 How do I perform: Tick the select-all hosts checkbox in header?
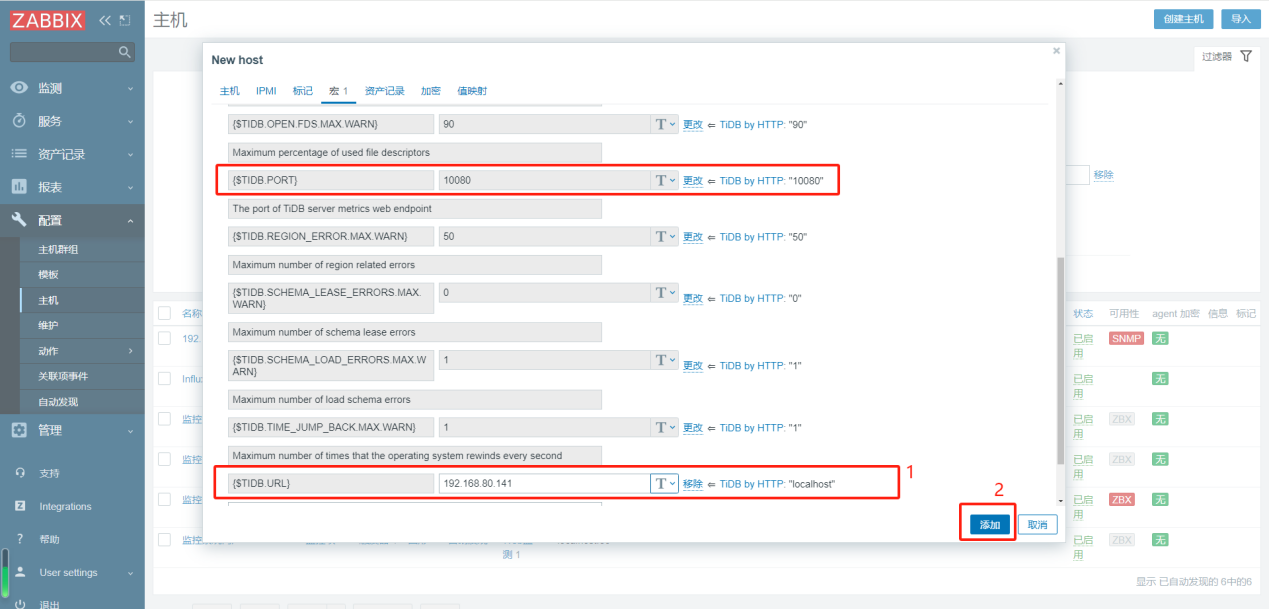[x=164, y=313]
